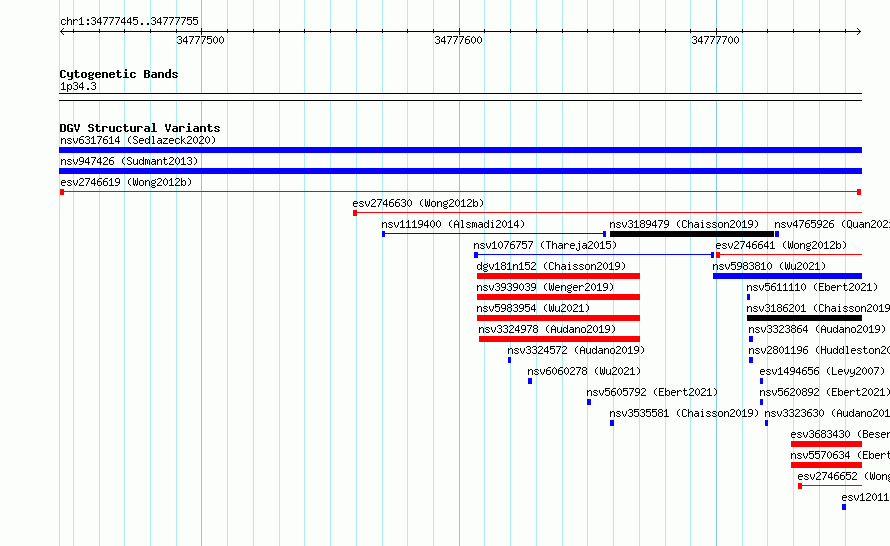
Task: Open dgv181n152 (Chaisson2019) label
Action: [551, 266]
